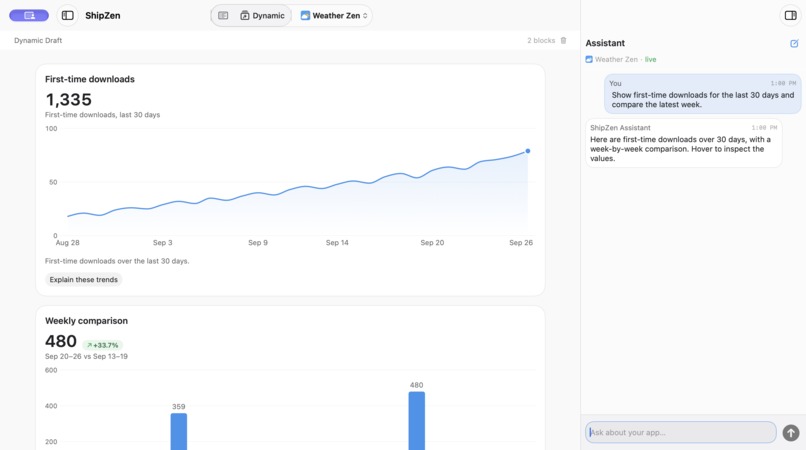Click the 2 blocks label
The image size is (806, 450).
541,40
